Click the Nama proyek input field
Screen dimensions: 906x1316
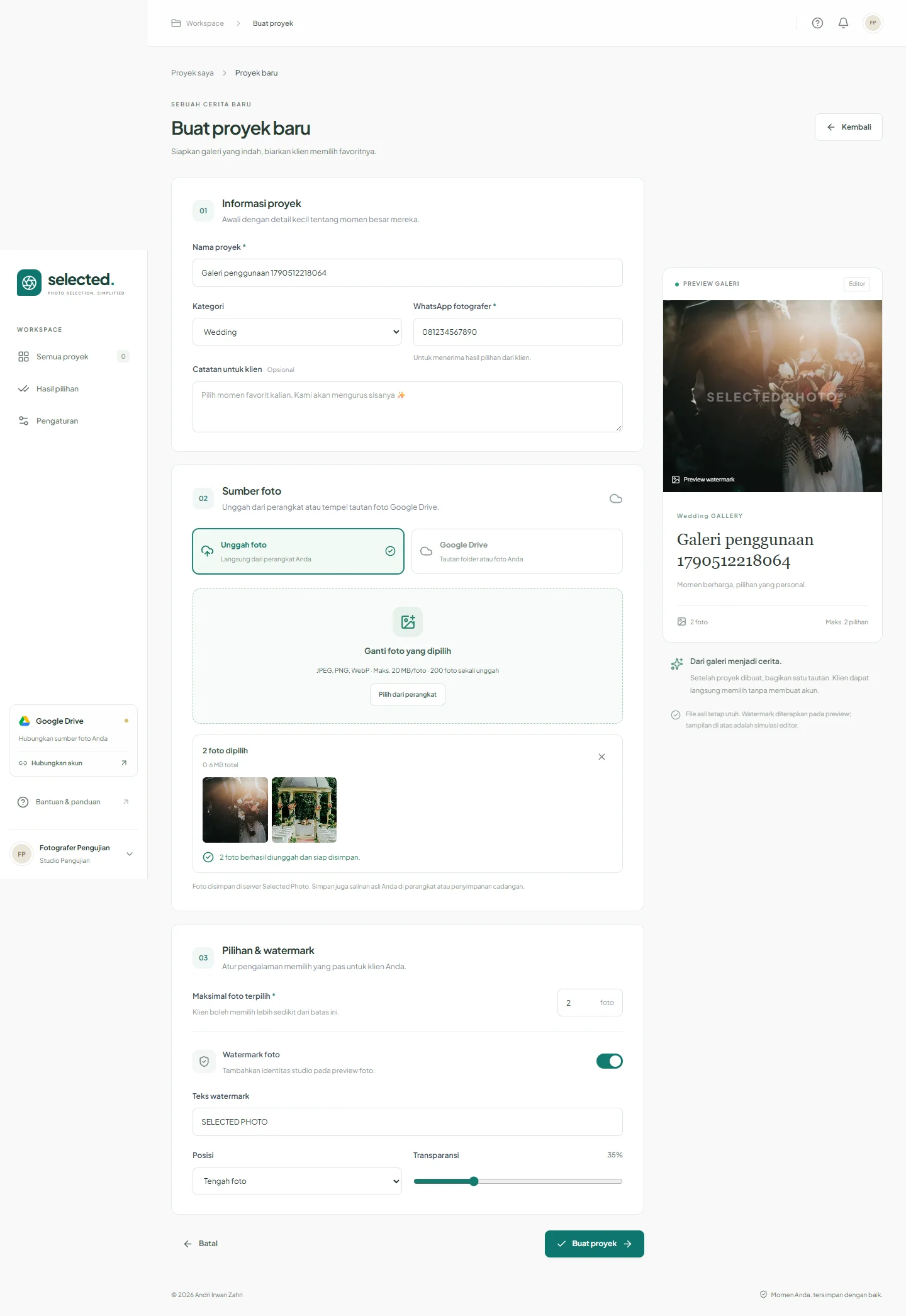(408, 273)
